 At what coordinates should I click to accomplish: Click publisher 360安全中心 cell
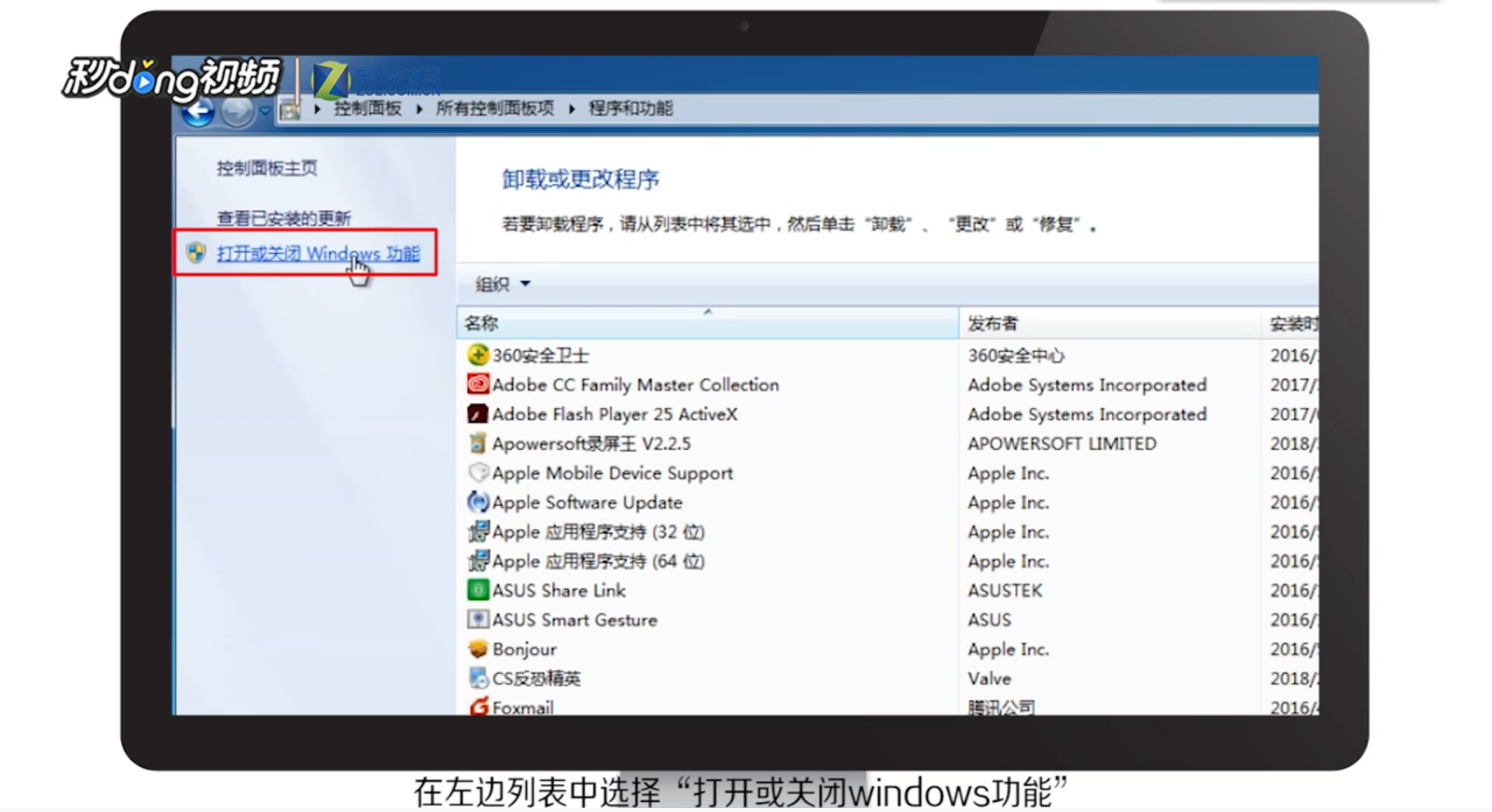(x=1016, y=356)
